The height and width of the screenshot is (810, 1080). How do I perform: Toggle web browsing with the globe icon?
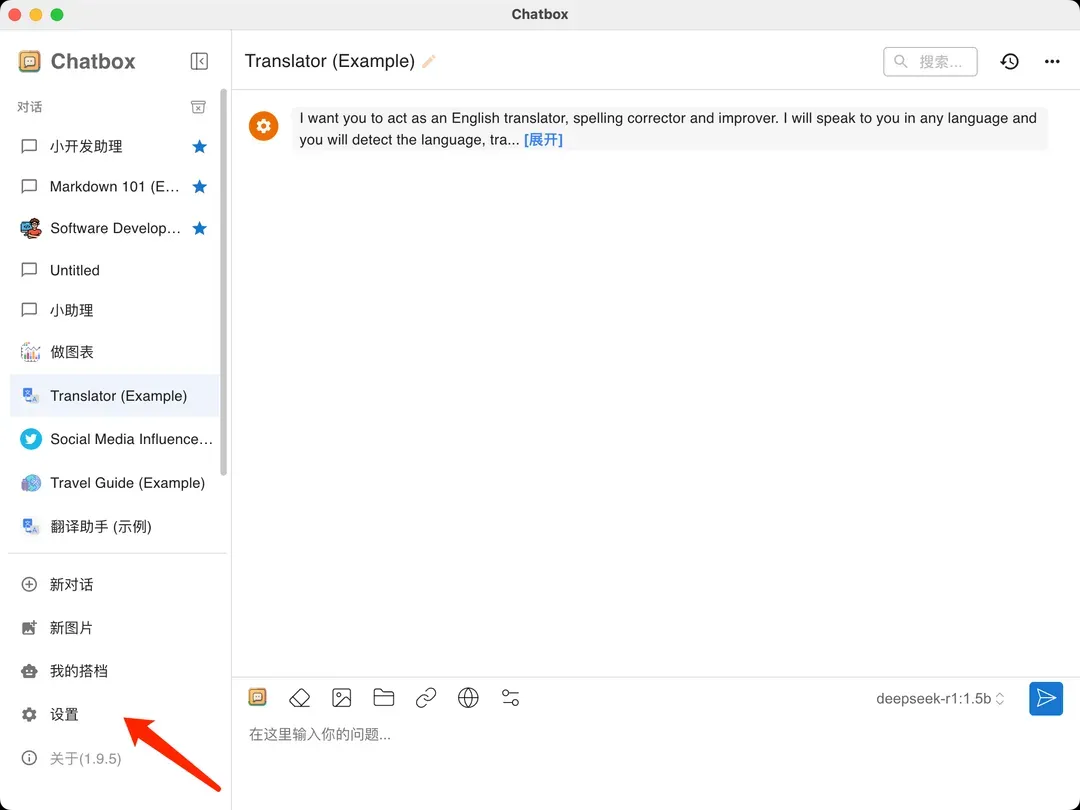pos(468,698)
